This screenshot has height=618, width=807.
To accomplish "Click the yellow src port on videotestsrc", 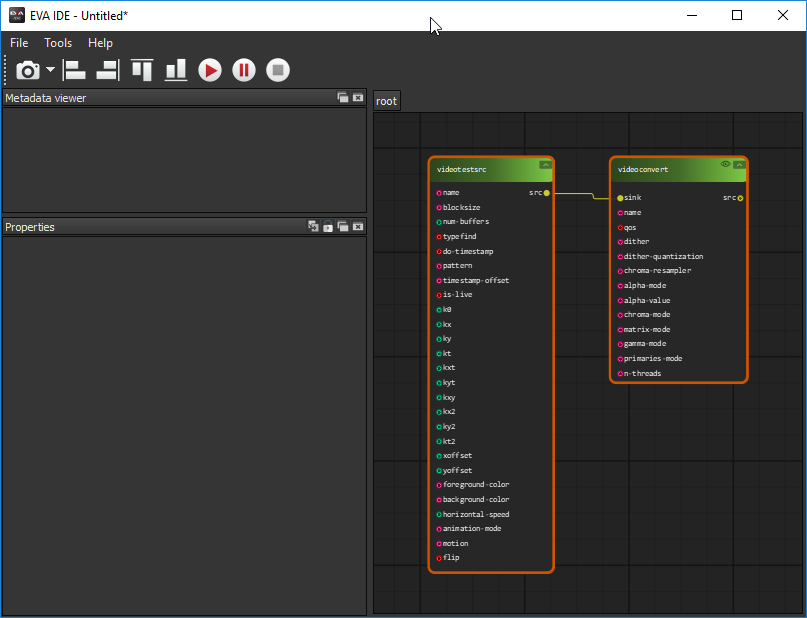I will (547, 192).
